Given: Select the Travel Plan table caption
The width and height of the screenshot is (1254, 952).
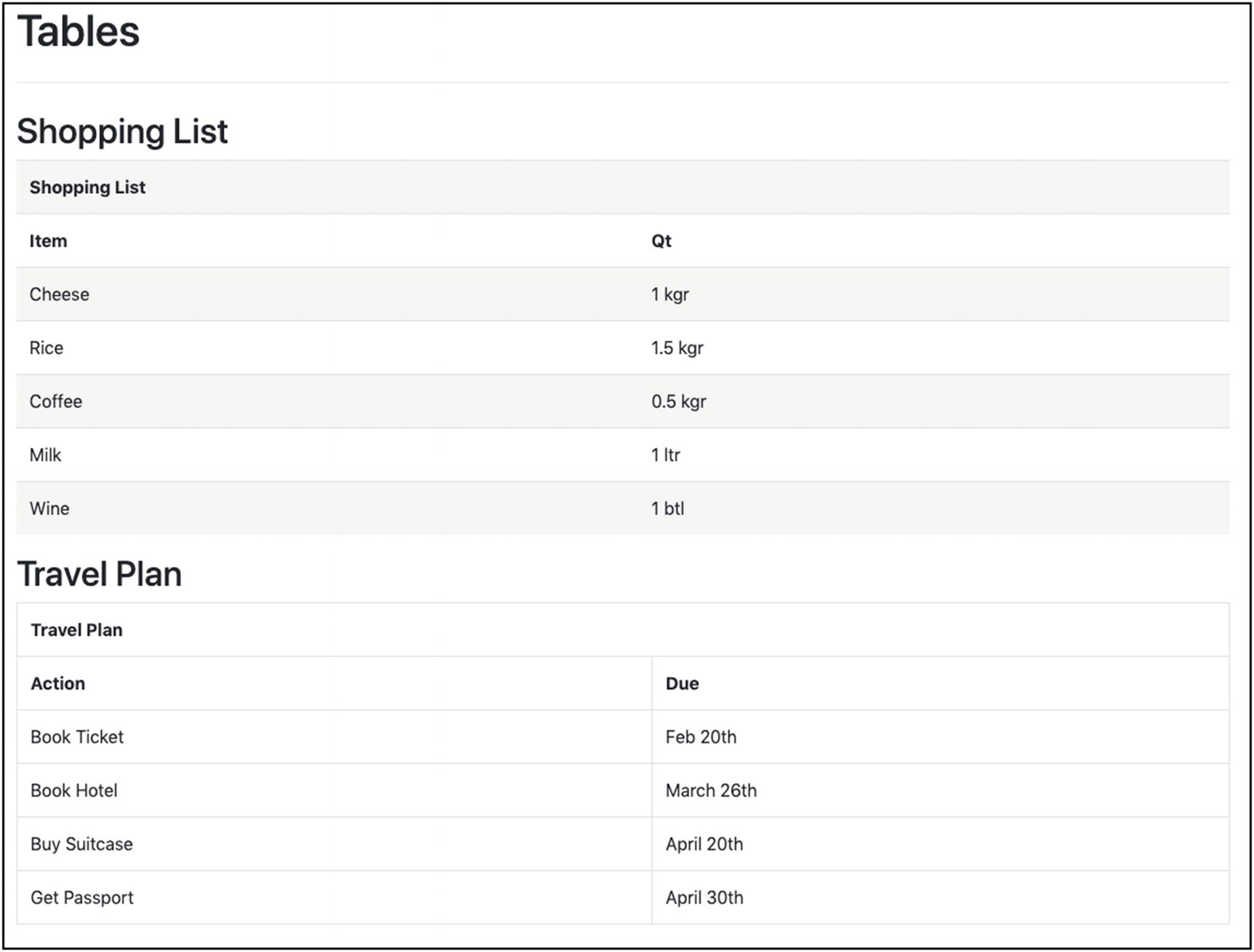Looking at the screenshot, I should pos(76,630).
